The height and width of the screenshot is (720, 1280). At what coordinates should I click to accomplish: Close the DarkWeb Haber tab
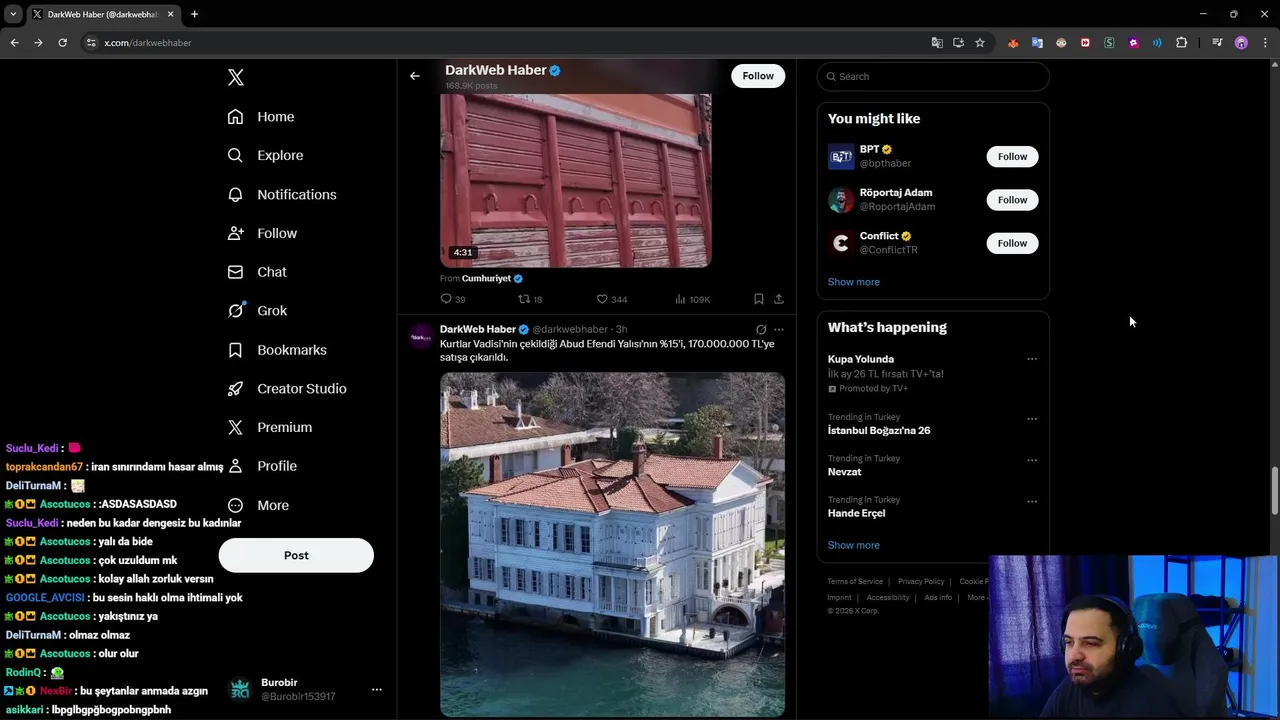click(171, 14)
